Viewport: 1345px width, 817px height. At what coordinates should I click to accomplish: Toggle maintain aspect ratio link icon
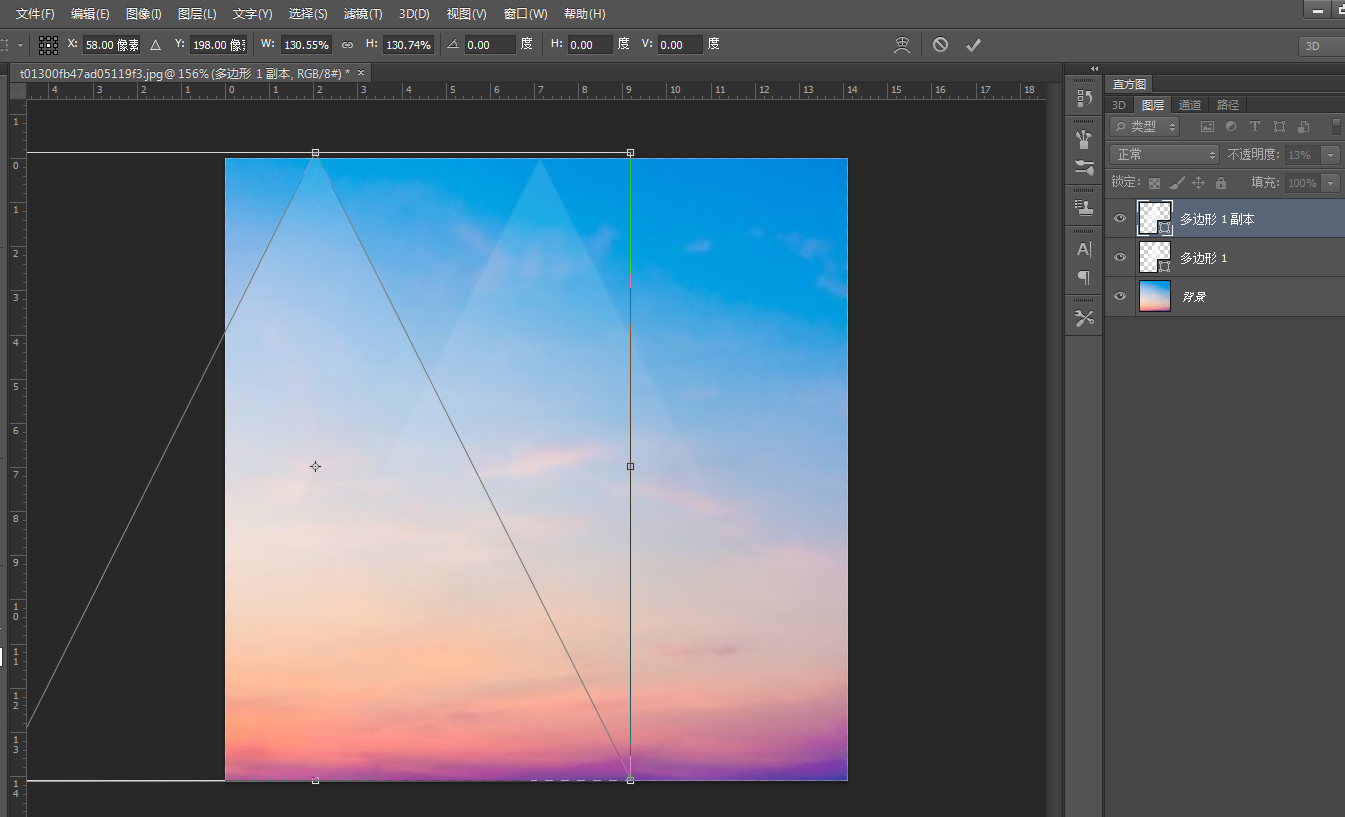pos(347,45)
